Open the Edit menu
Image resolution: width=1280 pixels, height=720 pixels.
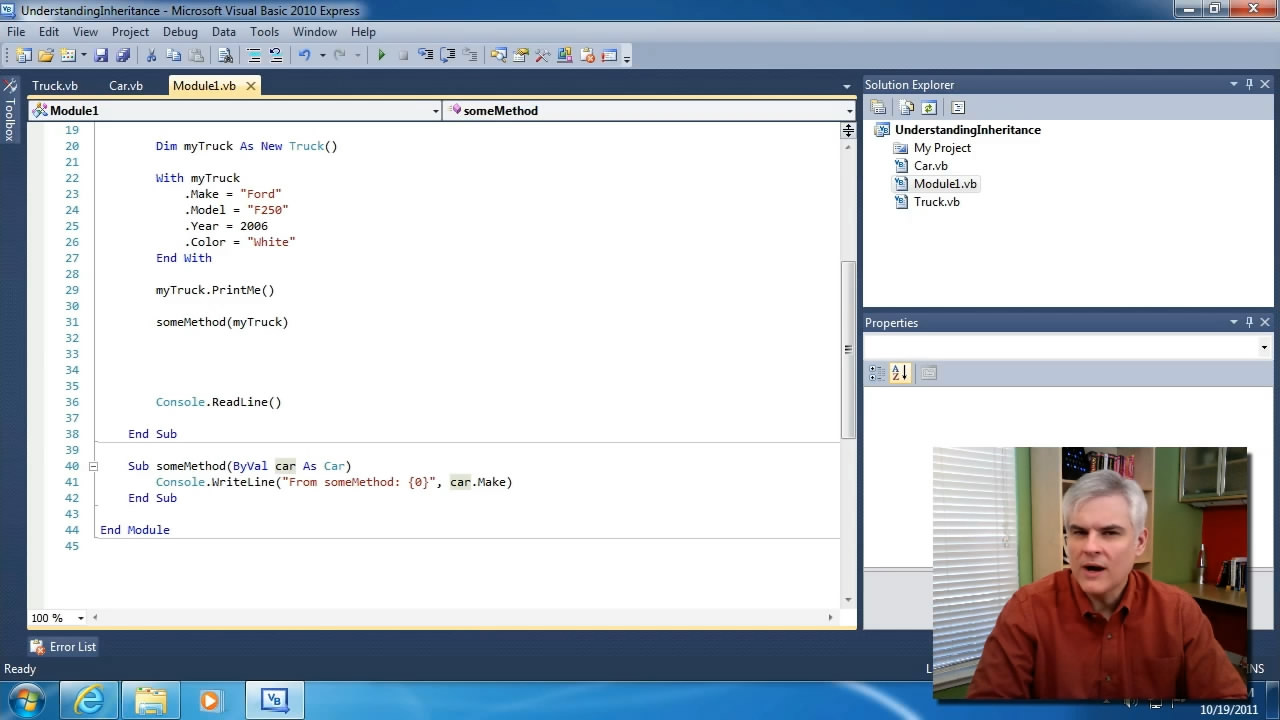click(49, 32)
